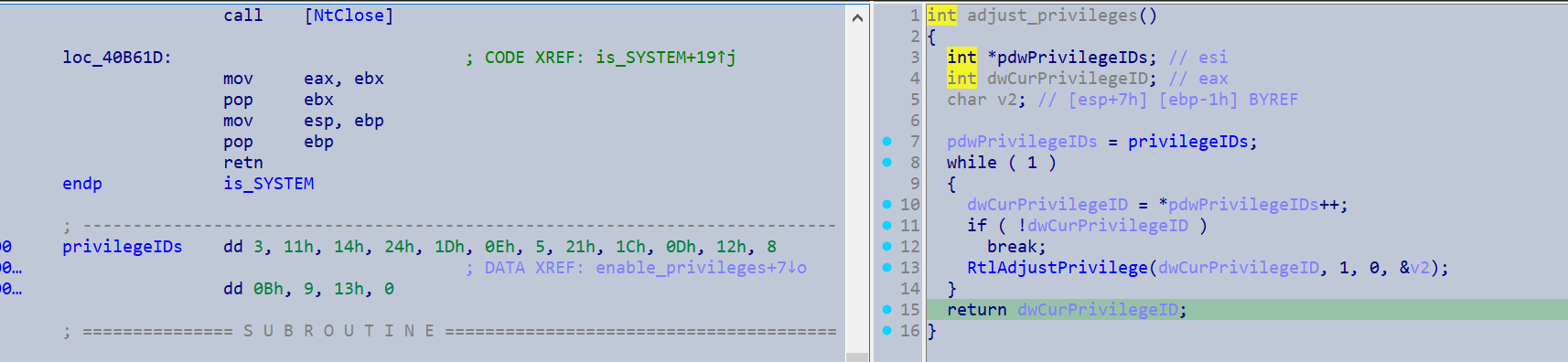The height and width of the screenshot is (362, 1568).
Task: Select the 'mov esp, ebp' instruction
Action: [304, 121]
